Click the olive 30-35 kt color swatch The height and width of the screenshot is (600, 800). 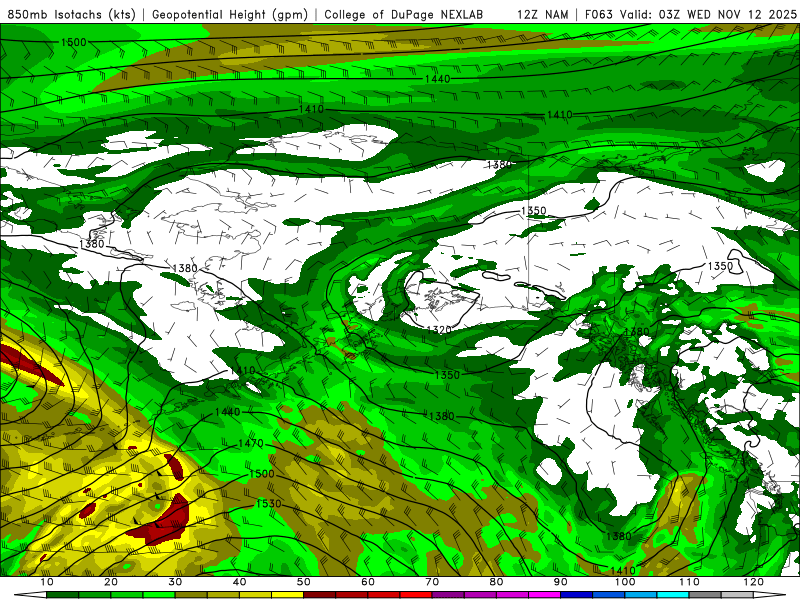pos(191,595)
